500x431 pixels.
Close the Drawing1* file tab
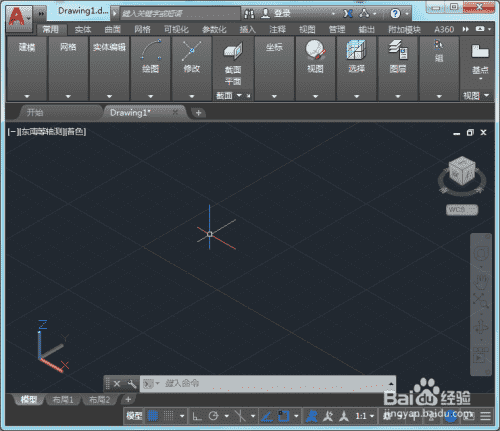176,113
